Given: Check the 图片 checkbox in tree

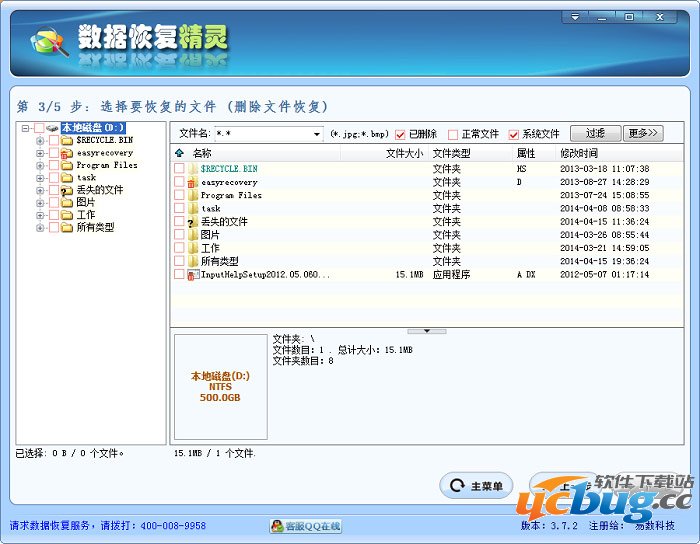Looking at the screenshot, I should coord(54,203).
